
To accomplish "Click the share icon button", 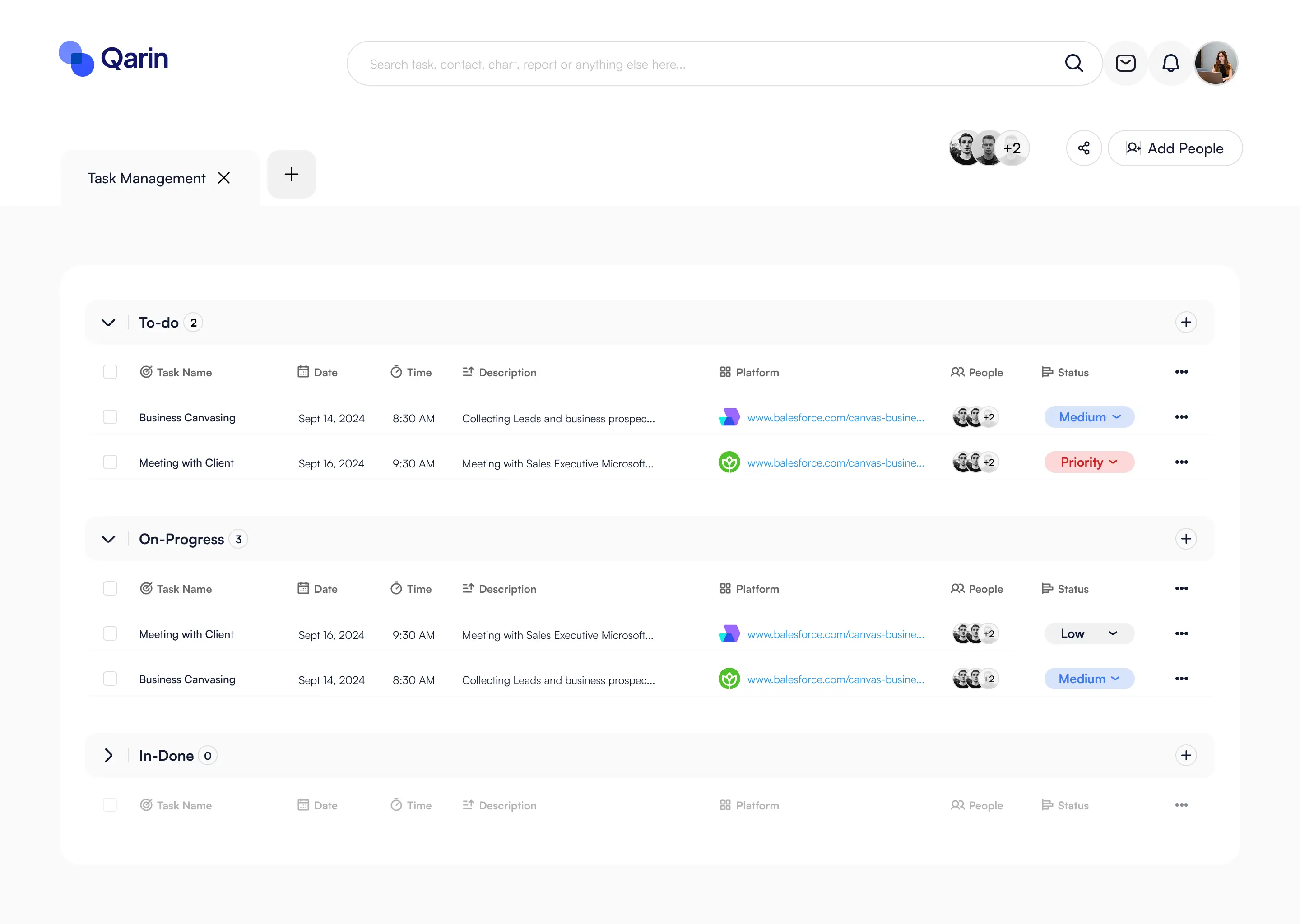I will click(1084, 148).
